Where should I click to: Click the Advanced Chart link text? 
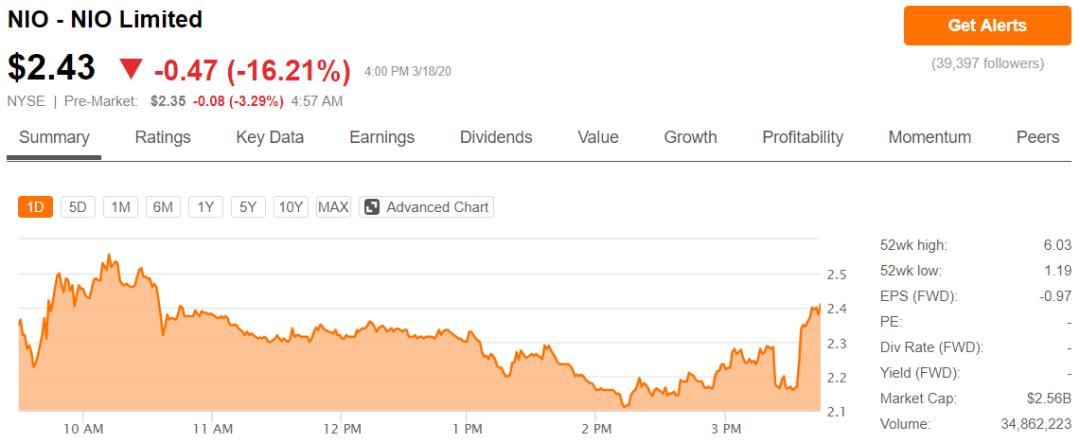438,207
